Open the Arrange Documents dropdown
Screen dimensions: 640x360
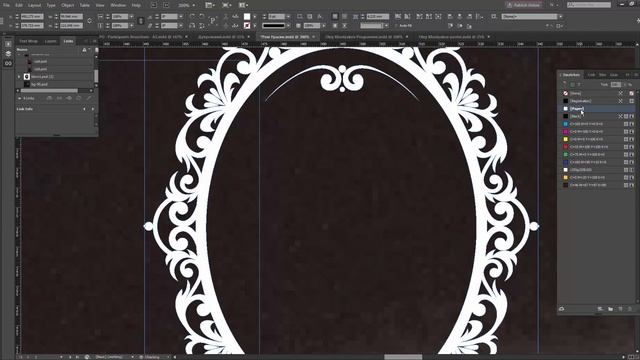[x=243, y=5]
